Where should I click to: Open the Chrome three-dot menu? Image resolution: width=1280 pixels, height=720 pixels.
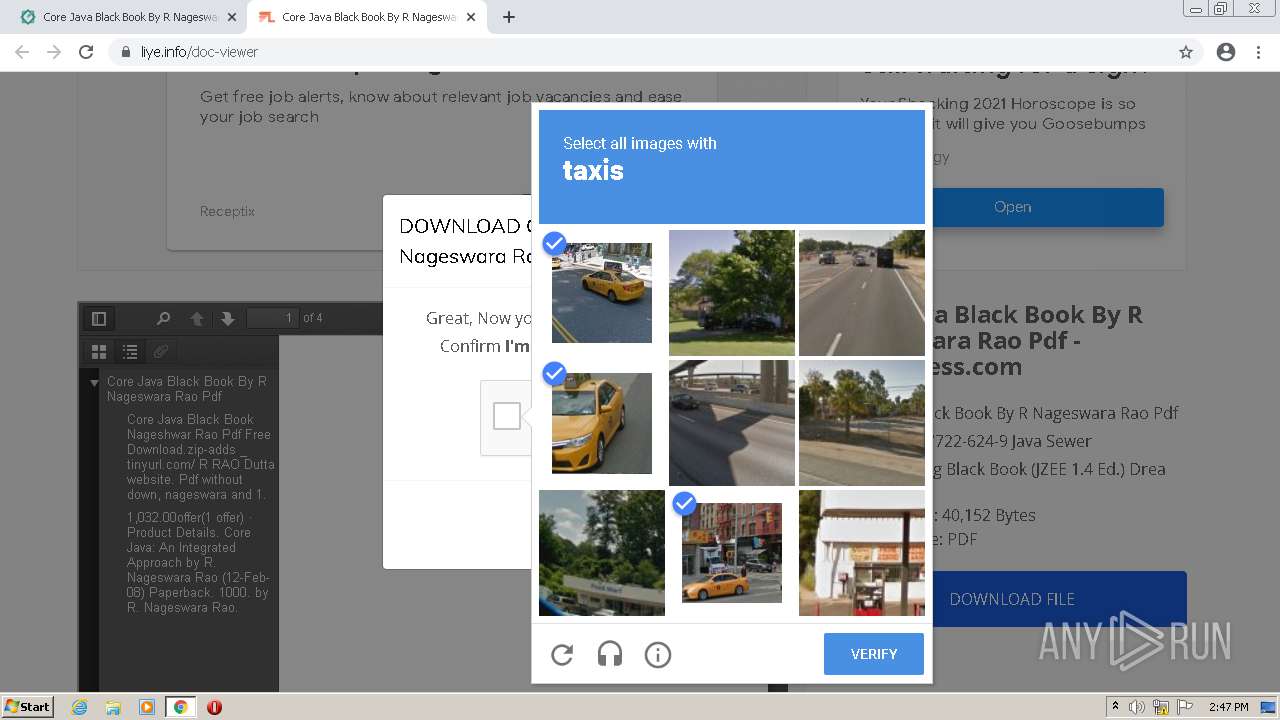point(1258,52)
